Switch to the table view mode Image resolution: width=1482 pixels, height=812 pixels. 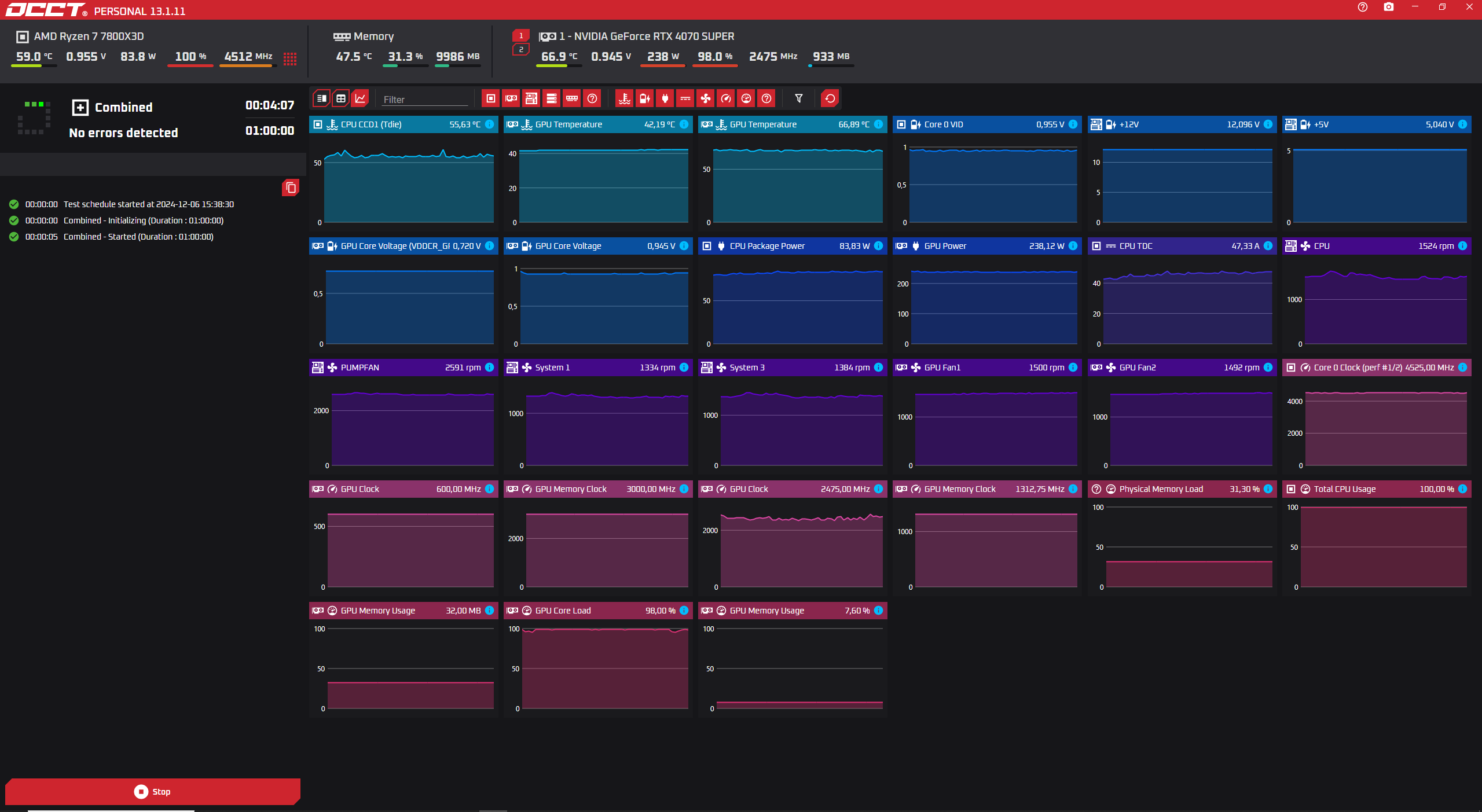pos(341,98)
